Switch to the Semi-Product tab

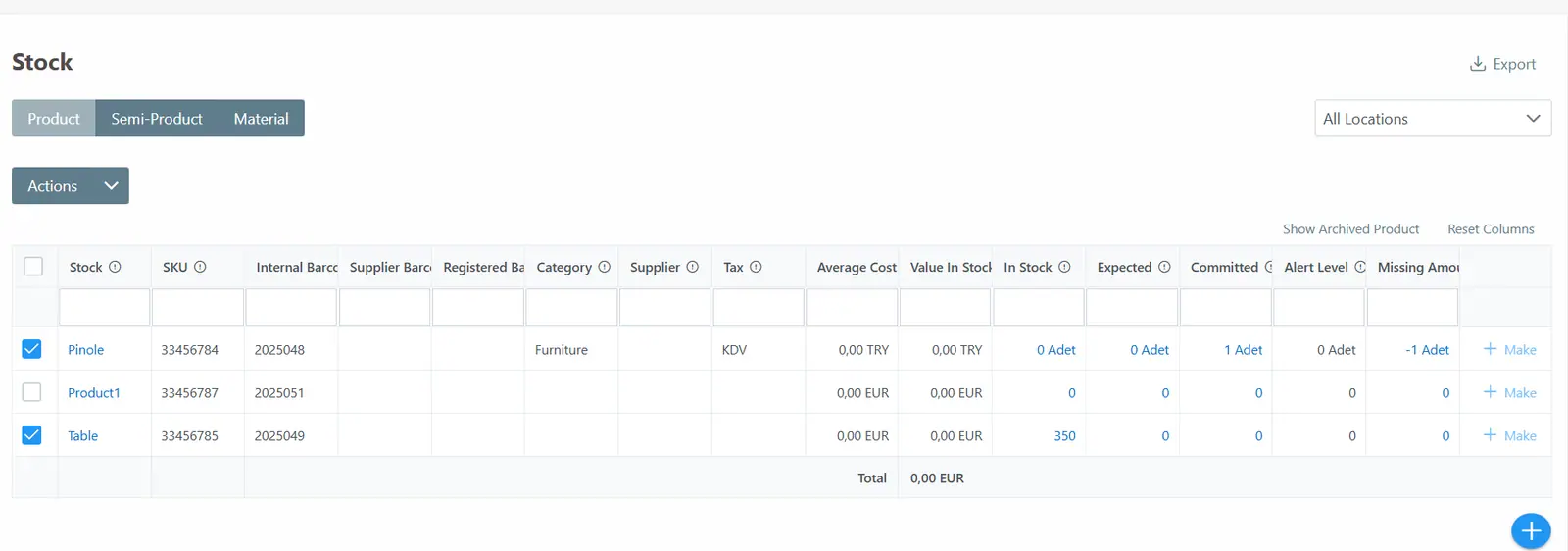pyautogui.click(x=157, y=118)
